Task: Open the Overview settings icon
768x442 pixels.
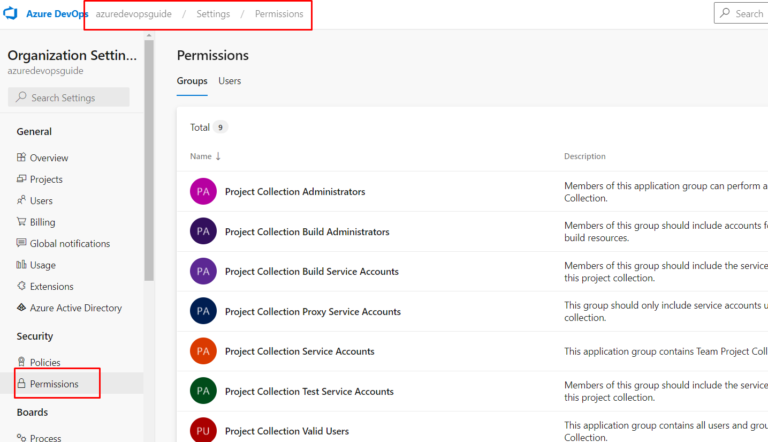Action: pos(21,157)
